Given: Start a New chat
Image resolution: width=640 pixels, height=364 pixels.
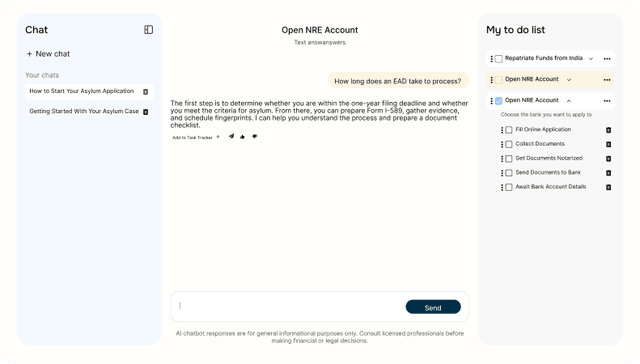Looking at the screenshot, I should tap(48, 54).
